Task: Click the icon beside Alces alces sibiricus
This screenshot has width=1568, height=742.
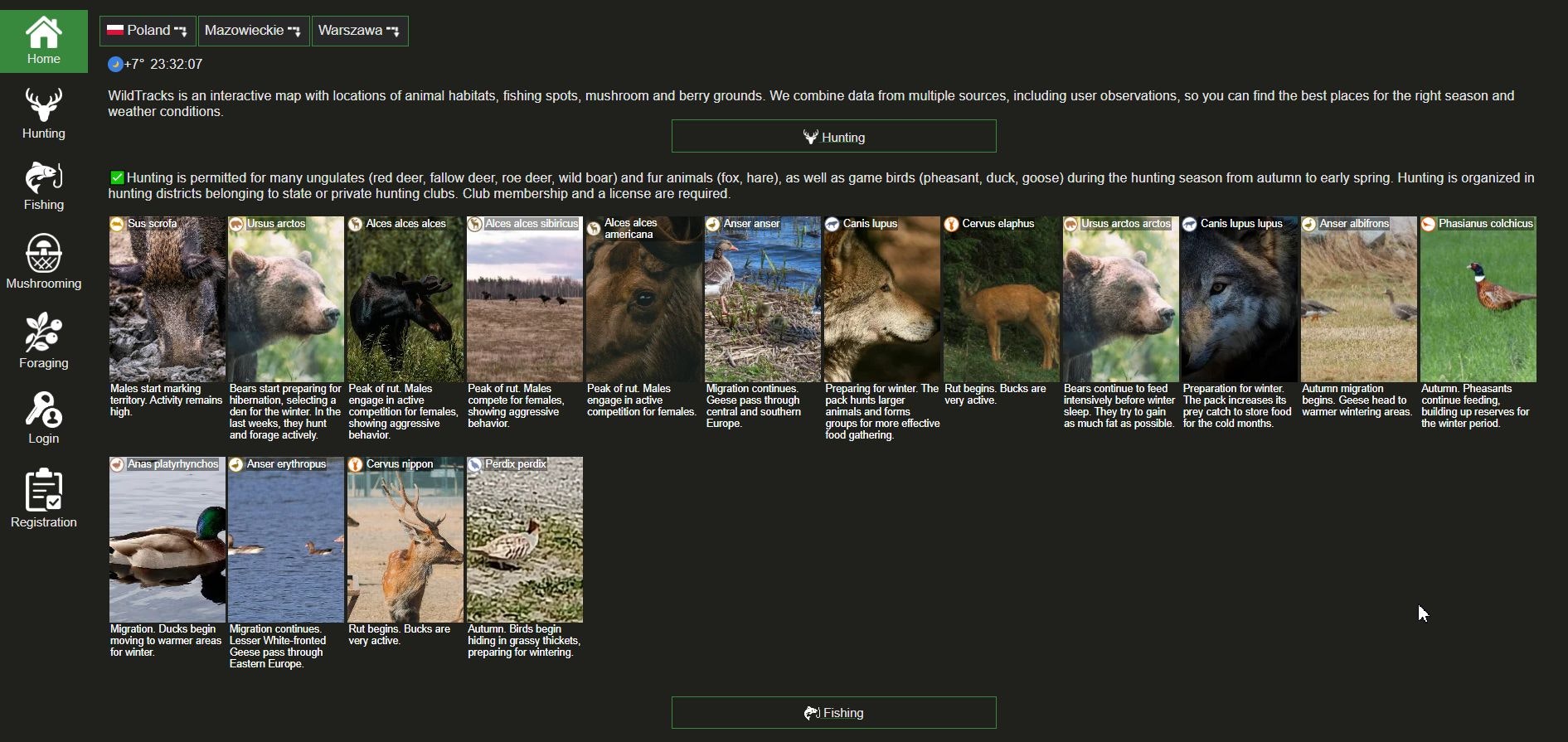Action: pyautogui.click(x=475, y=224)
